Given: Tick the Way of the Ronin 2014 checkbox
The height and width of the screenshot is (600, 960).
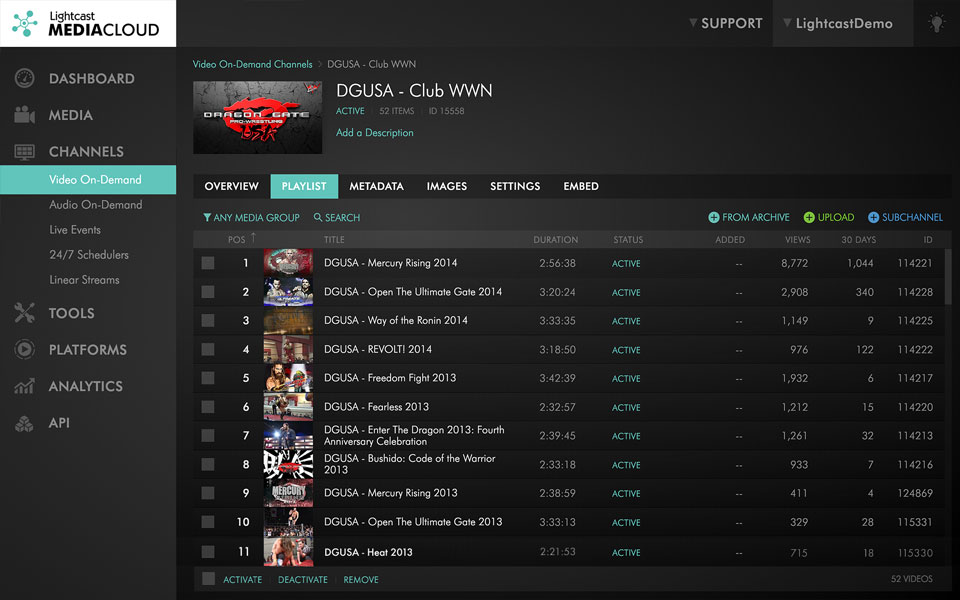Looking at the screenshot, I should point(208,320).
